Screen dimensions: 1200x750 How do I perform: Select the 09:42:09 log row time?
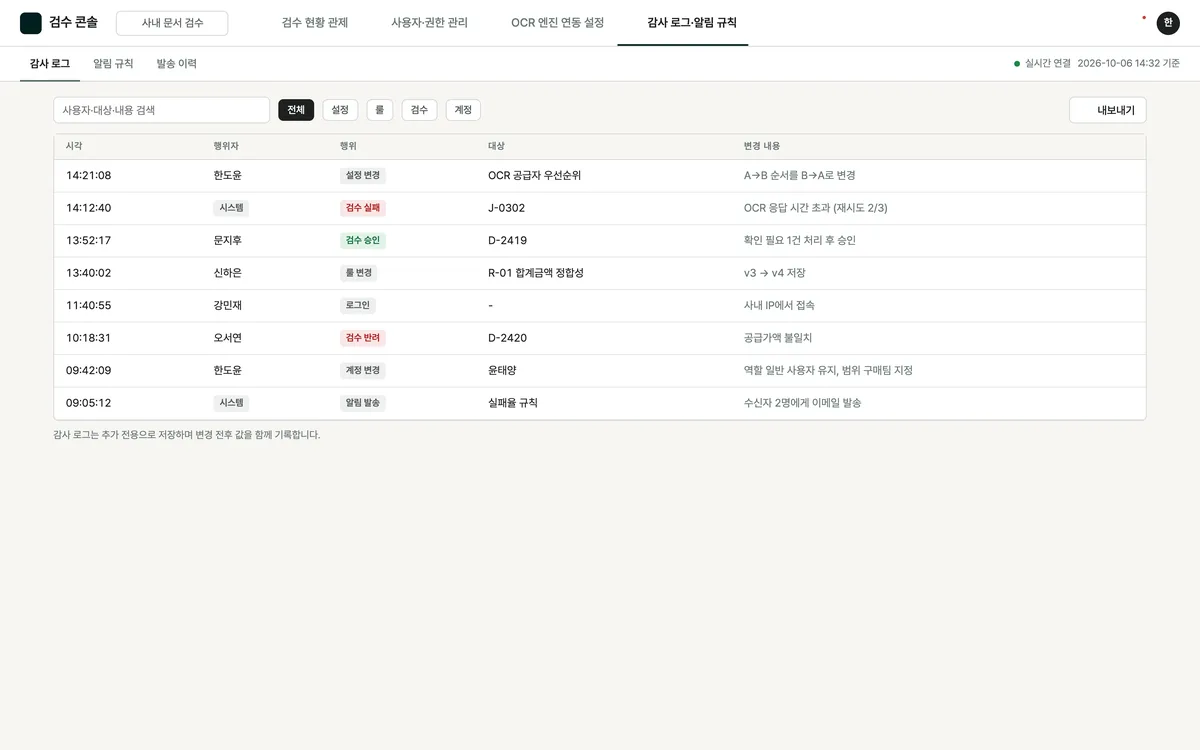click(89, 370)
